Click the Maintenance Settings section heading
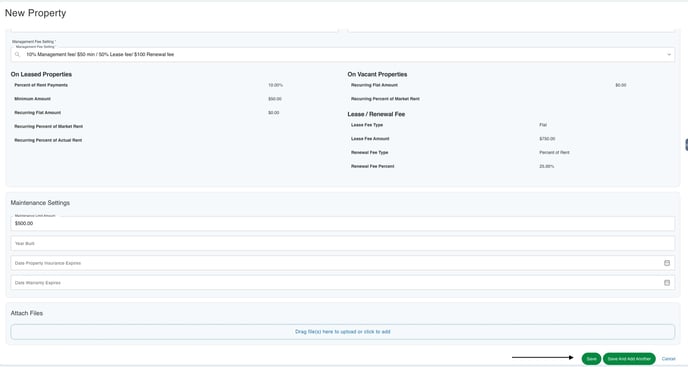 [x=40, y=203]
